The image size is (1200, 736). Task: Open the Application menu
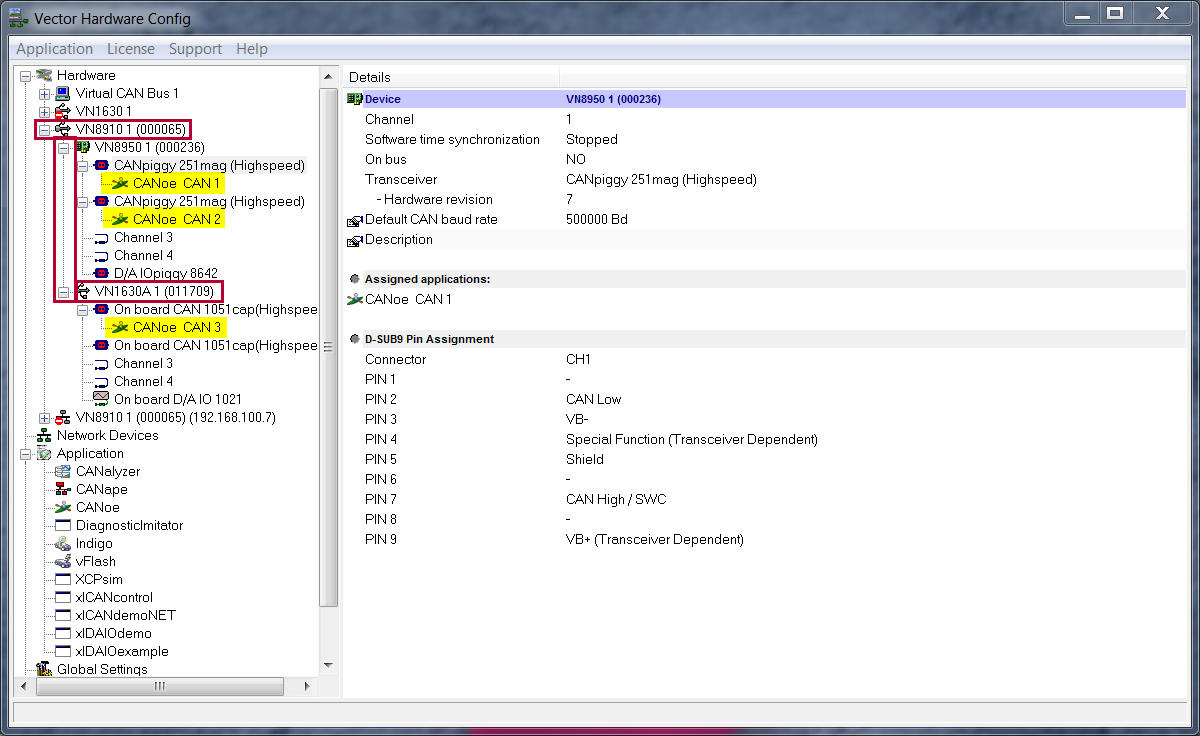click(54, 49)
